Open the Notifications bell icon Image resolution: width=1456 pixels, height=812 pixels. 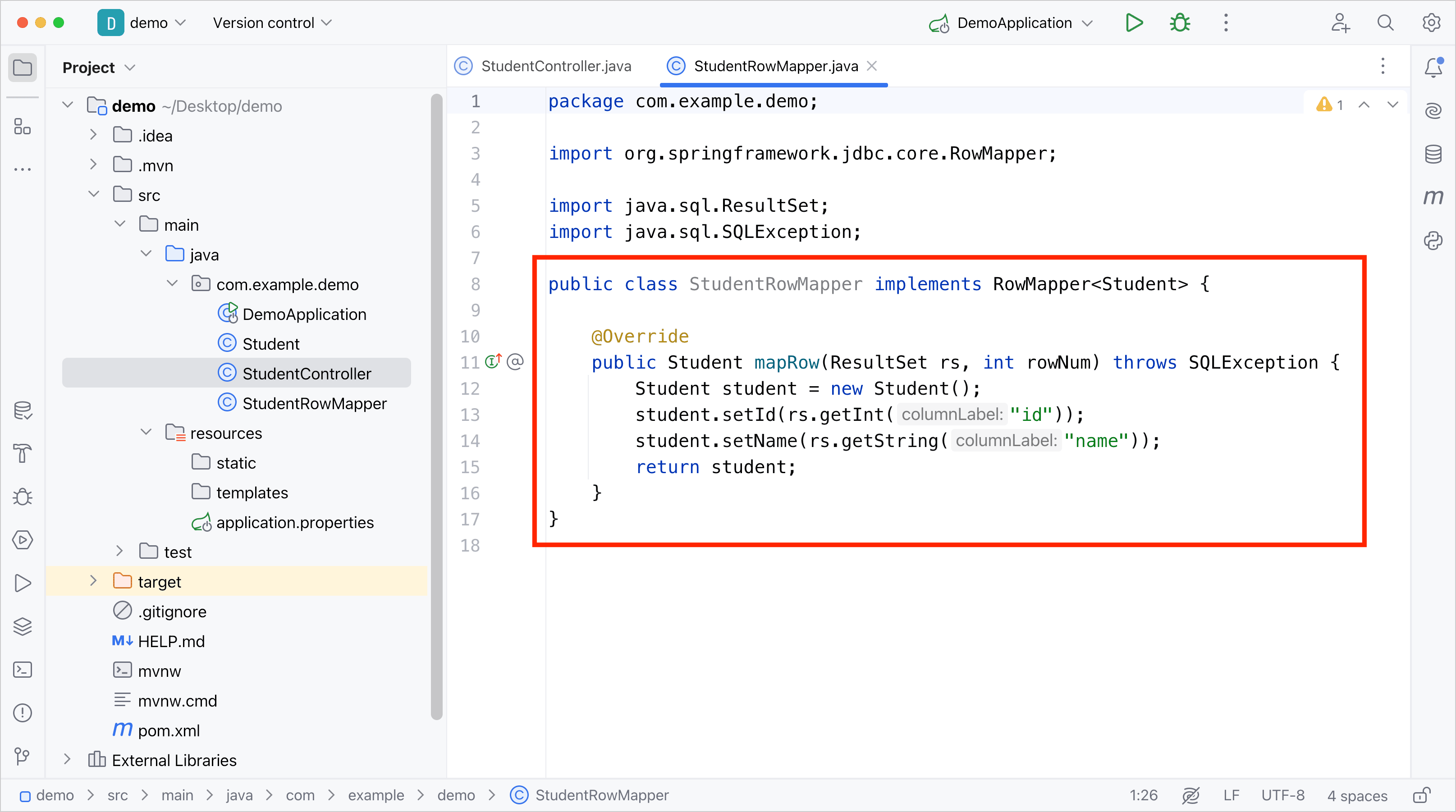pos(1433,67)
